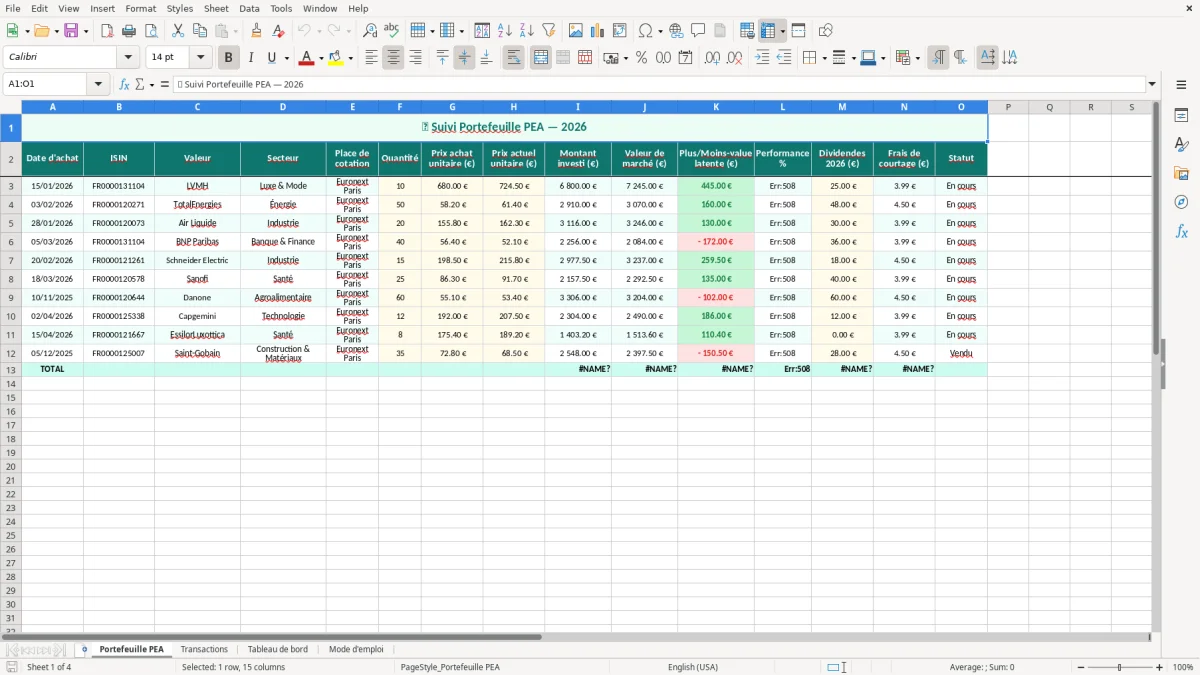This screenshot has height=675, width=1200.
Task: Toggle Bold formatting
Action: (228, 58)
